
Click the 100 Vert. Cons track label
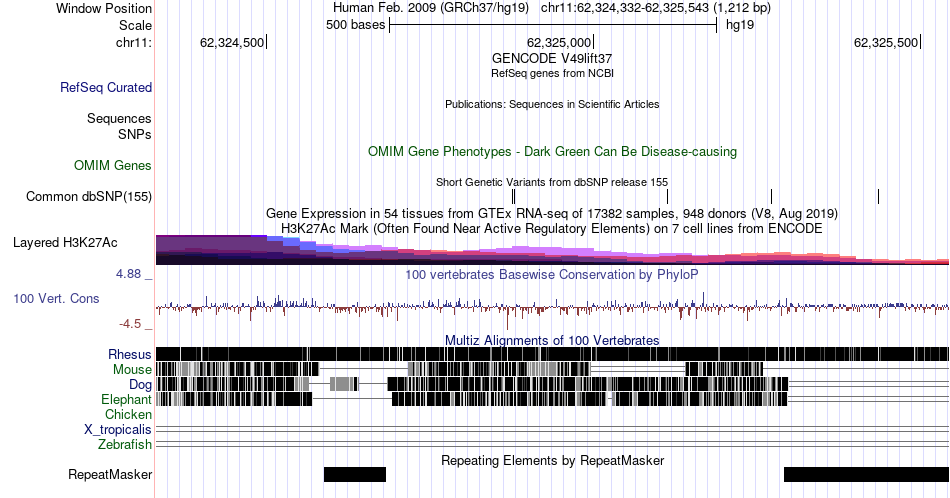click(x=56, y=298)
